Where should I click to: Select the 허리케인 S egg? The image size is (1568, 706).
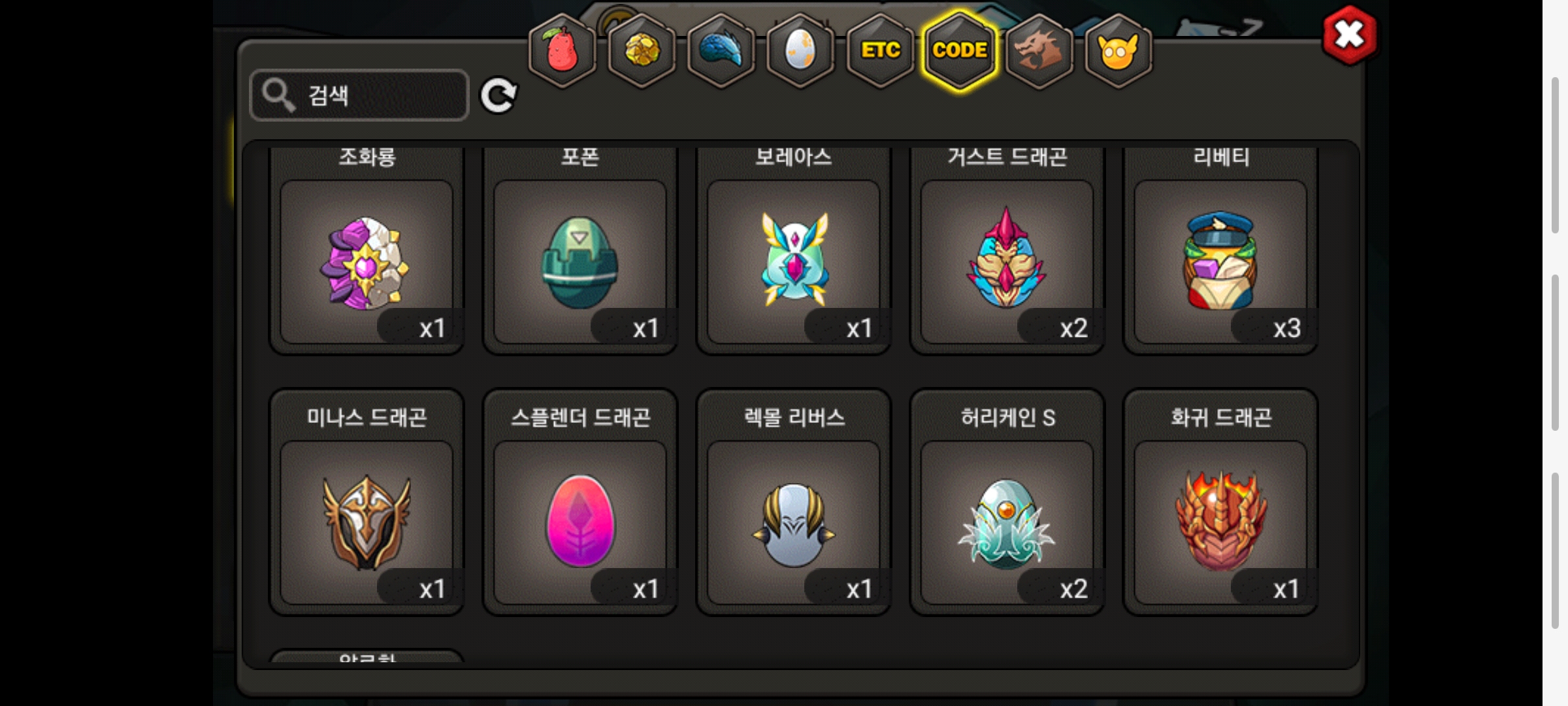1007,502
